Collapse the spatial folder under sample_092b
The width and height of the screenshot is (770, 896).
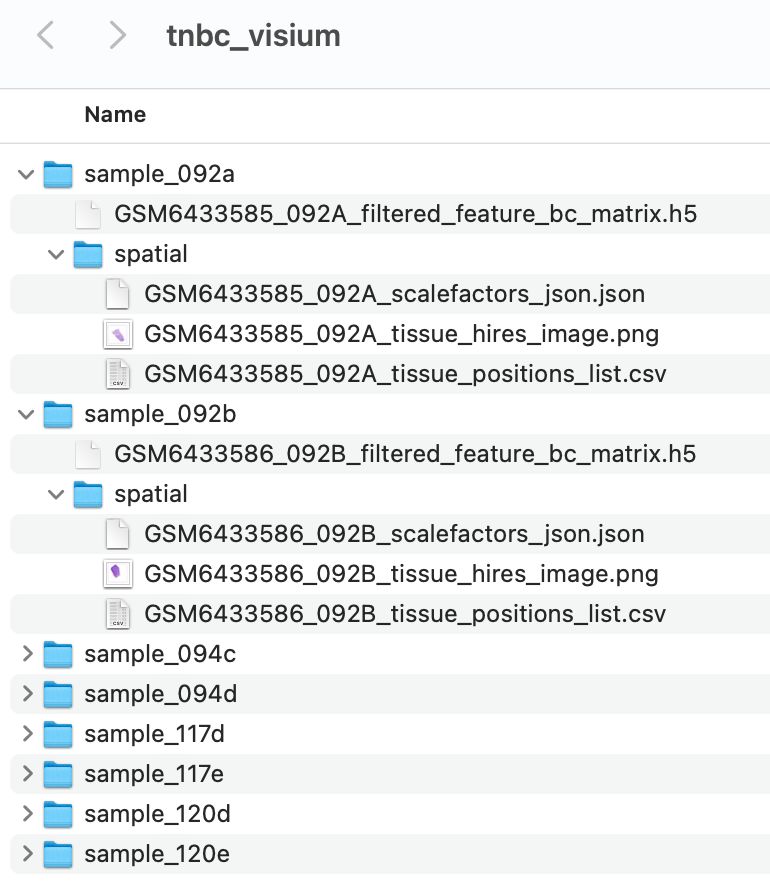click(56, 494)
